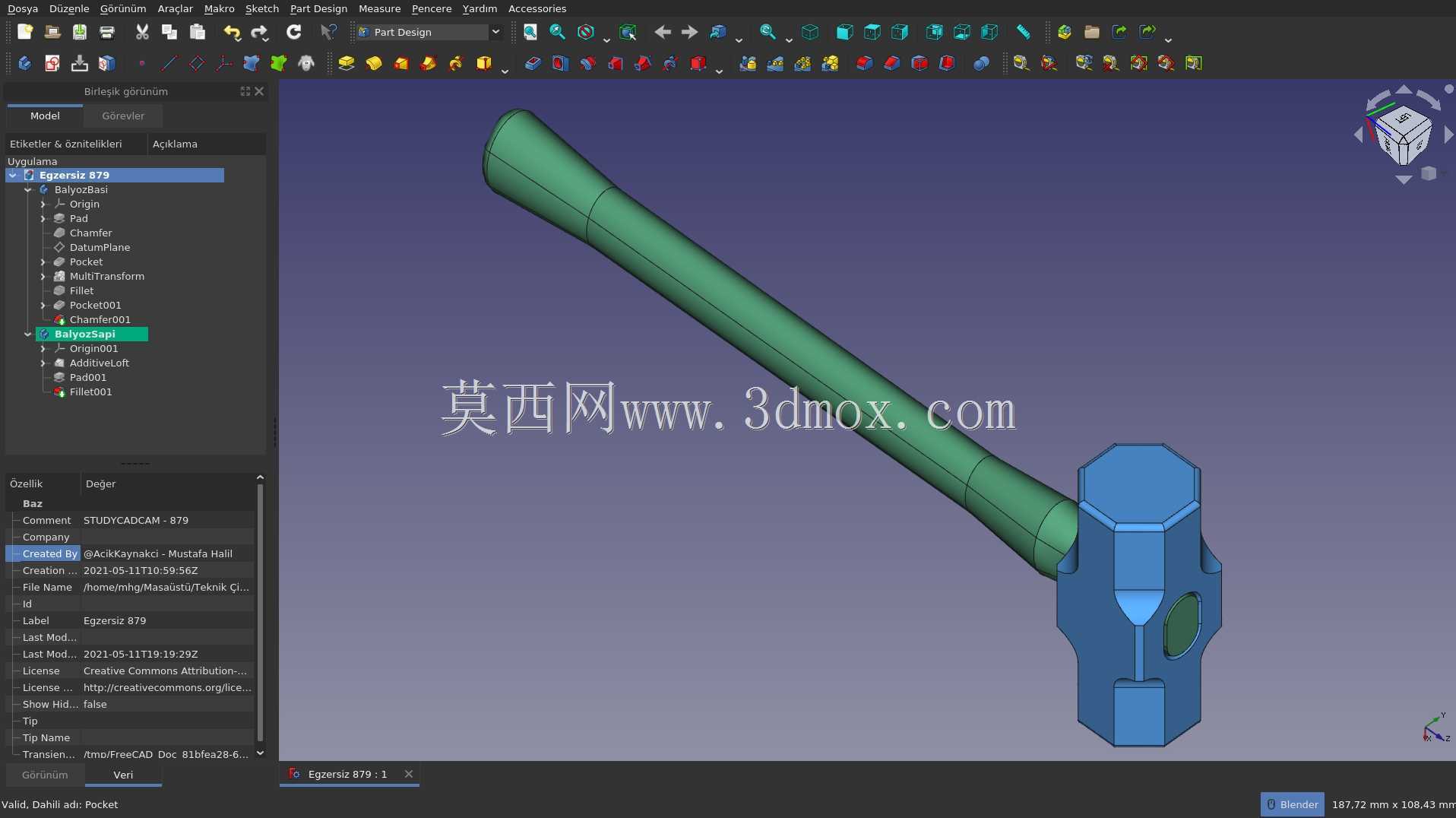Screen dimensions: 1456x818
Task: Click the Clone feature sheep icon
Action: point(306,63)
